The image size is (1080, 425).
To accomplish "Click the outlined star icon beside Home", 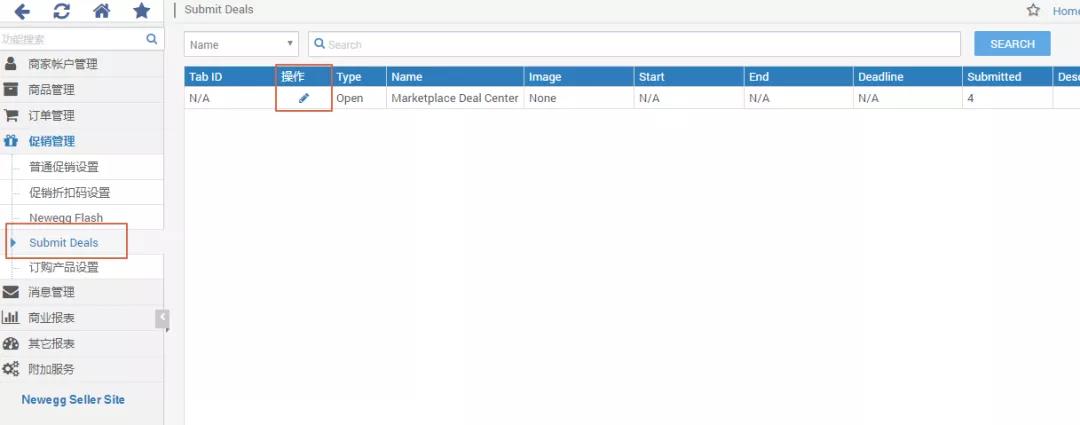I will [x=1034, y=10].
